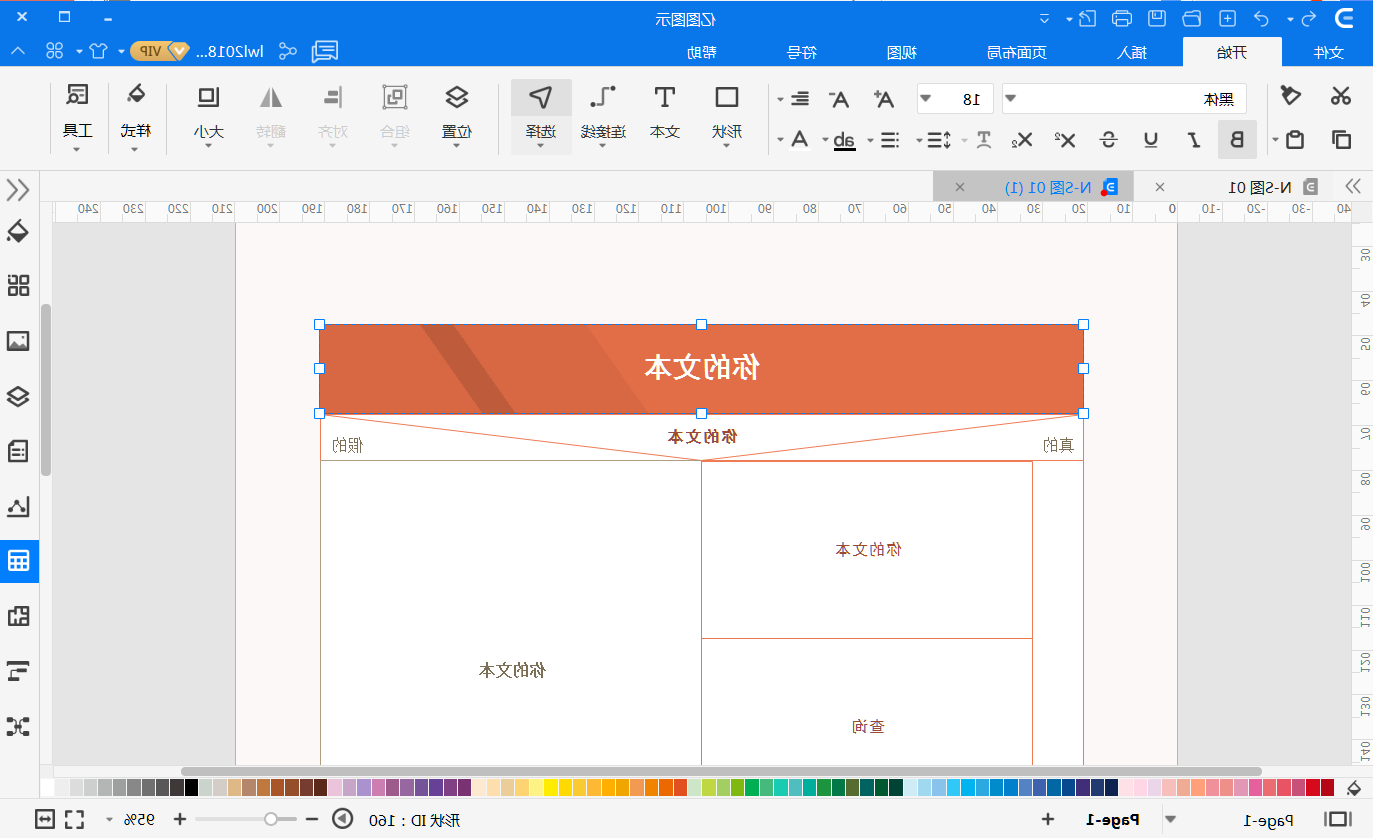
Task: Click the Save disk icon
Action: point(1156,18)
